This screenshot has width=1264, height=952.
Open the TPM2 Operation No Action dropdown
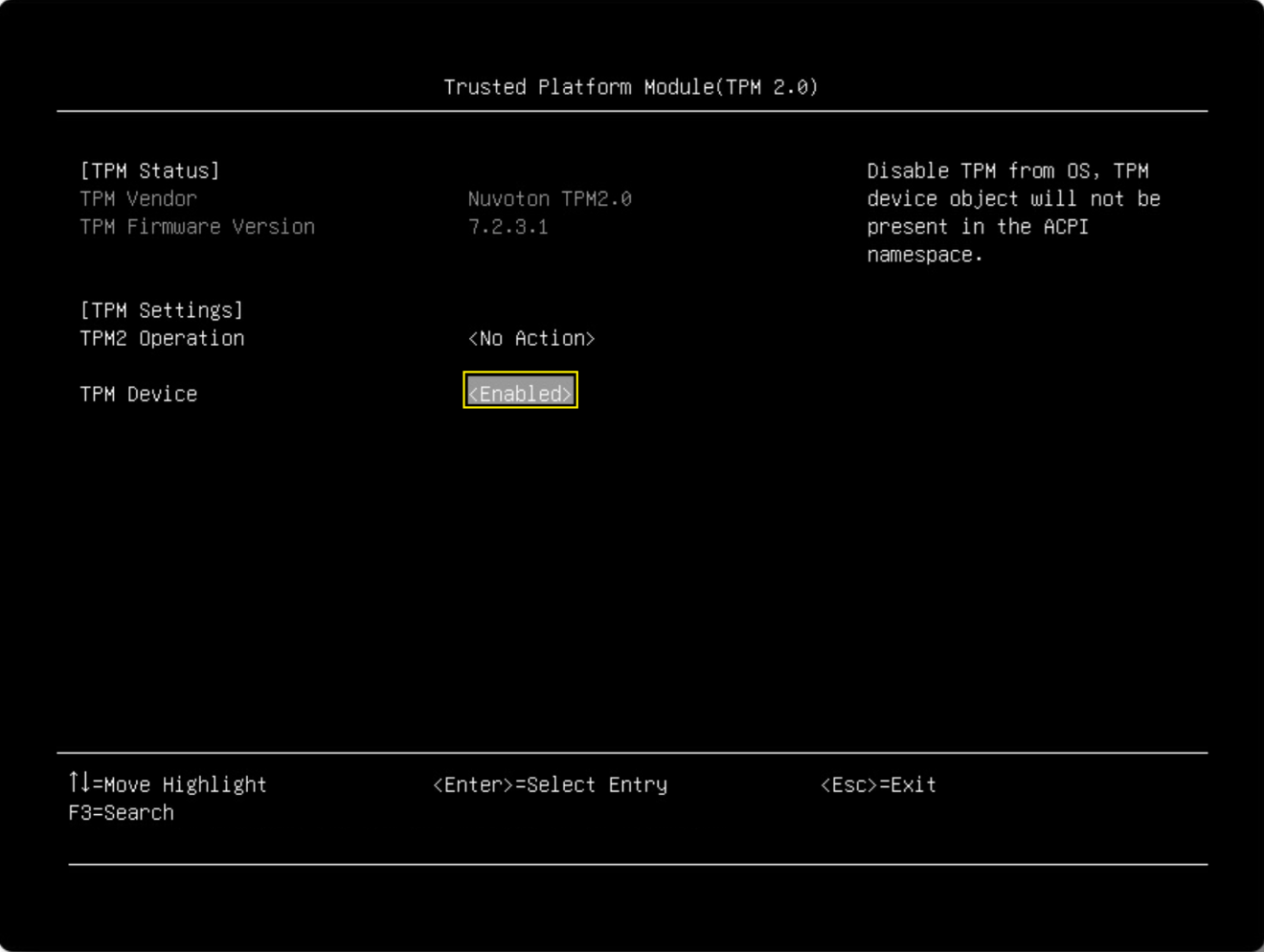click(x=531, y=338)
